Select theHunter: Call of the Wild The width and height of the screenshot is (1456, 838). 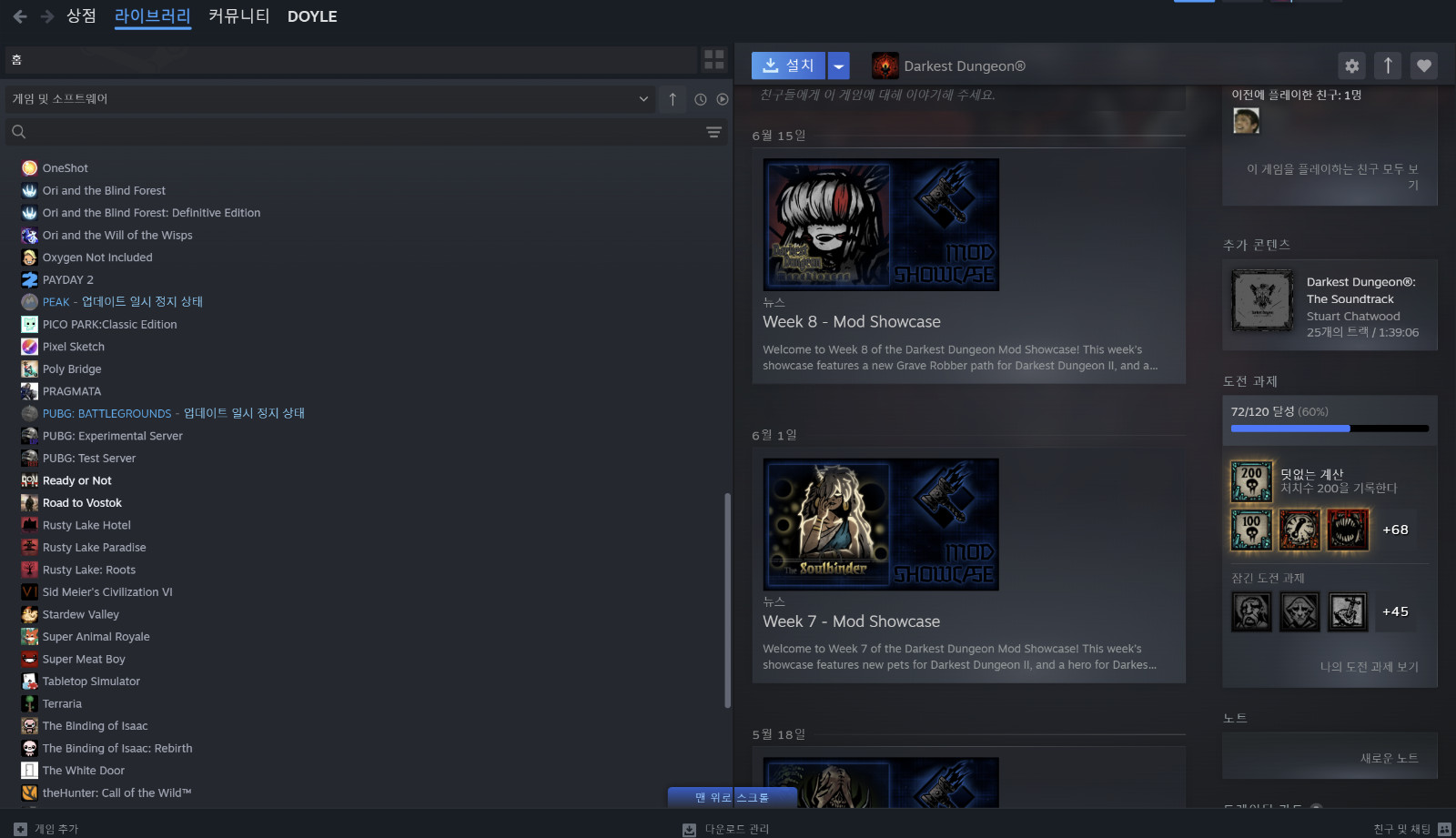(117, 793)
